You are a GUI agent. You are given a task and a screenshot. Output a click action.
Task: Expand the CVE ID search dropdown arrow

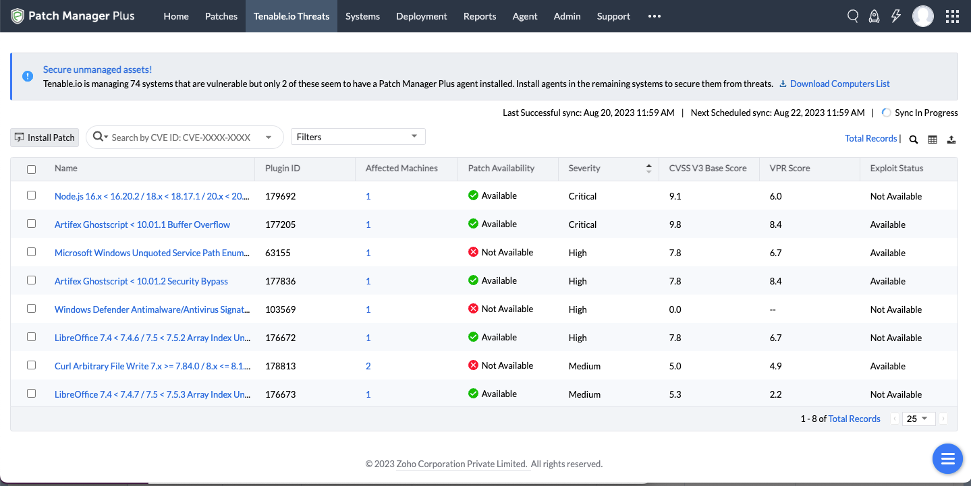pyautogui.click(x=269, y=137)
